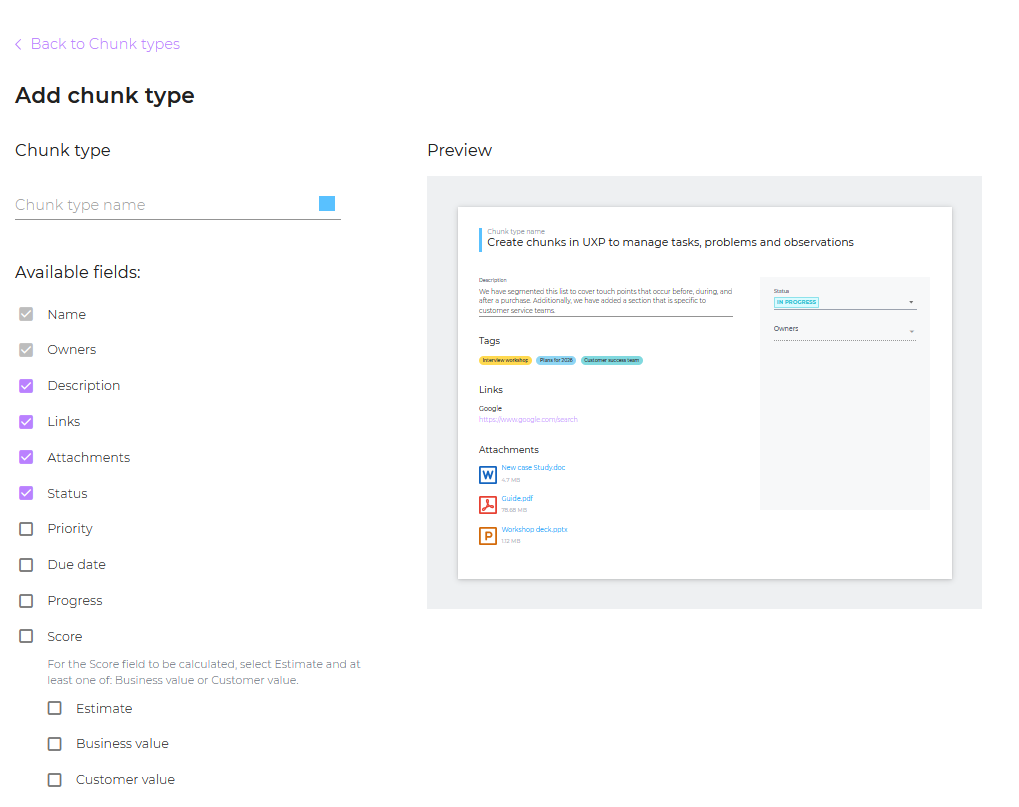
Task: Open the Status dropdown arrow in preview
Action: click(911, 302)
